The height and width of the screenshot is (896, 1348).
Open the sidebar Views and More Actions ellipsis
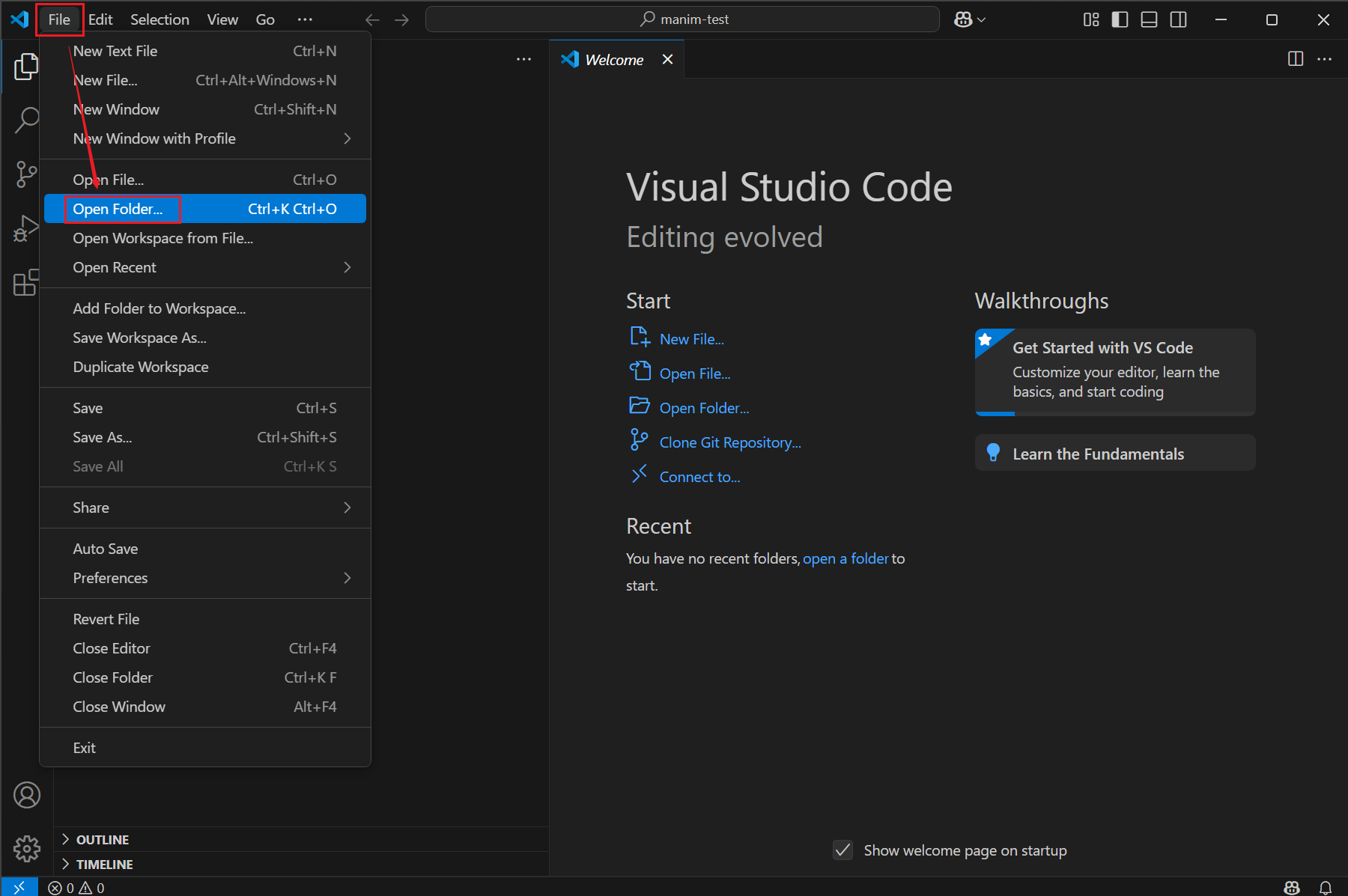[x=523, y=59]
